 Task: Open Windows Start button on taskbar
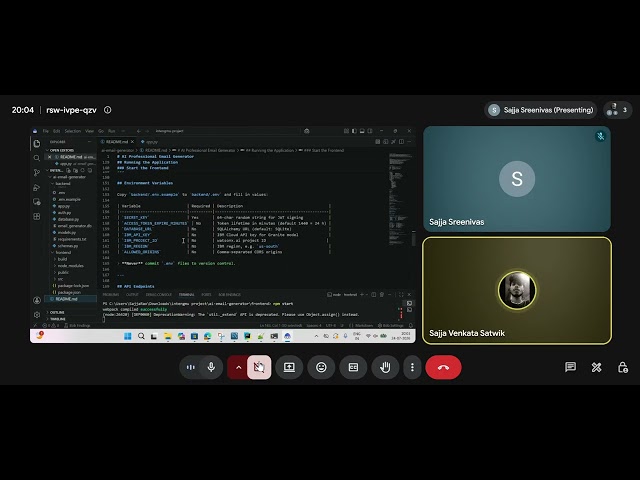(128, 336)
